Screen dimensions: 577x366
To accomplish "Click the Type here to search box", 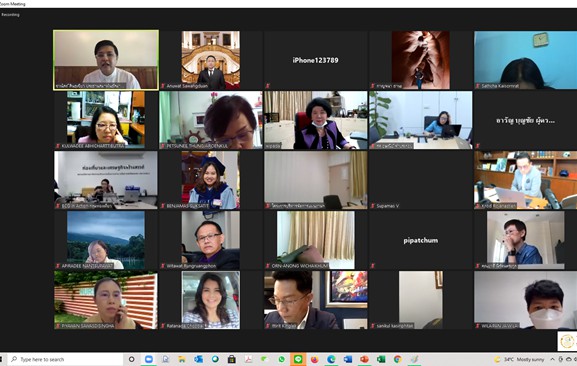I will (65, 359).
